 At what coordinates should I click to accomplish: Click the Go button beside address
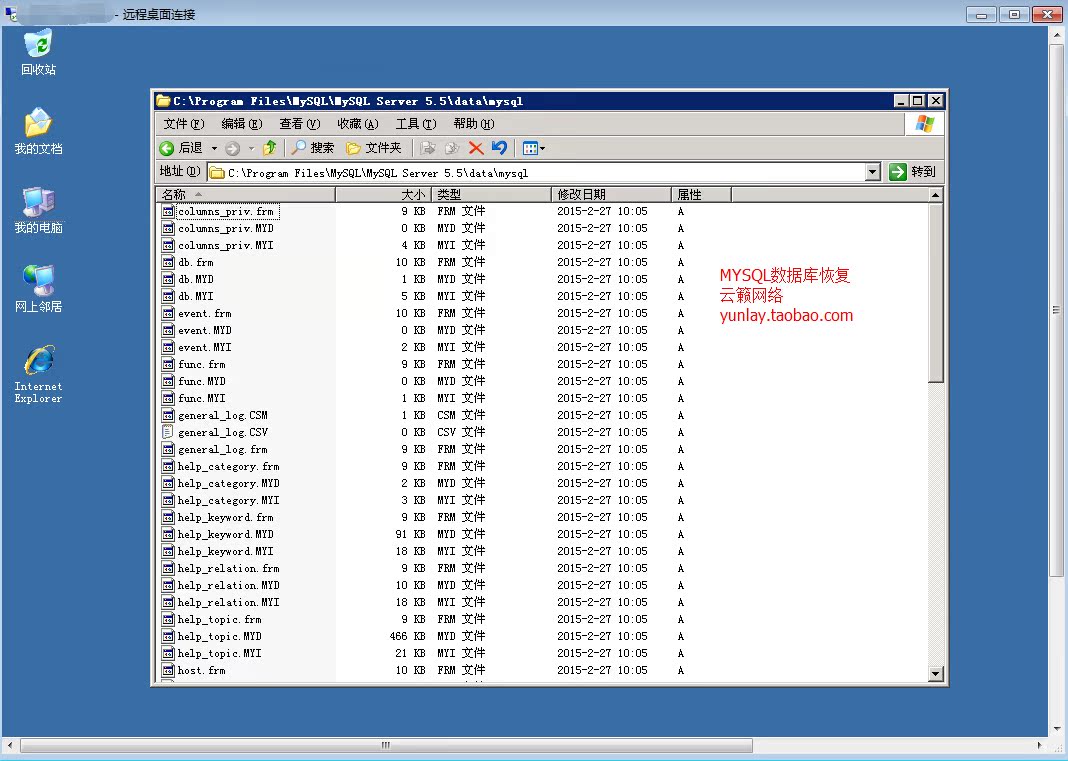click(913, 172)
